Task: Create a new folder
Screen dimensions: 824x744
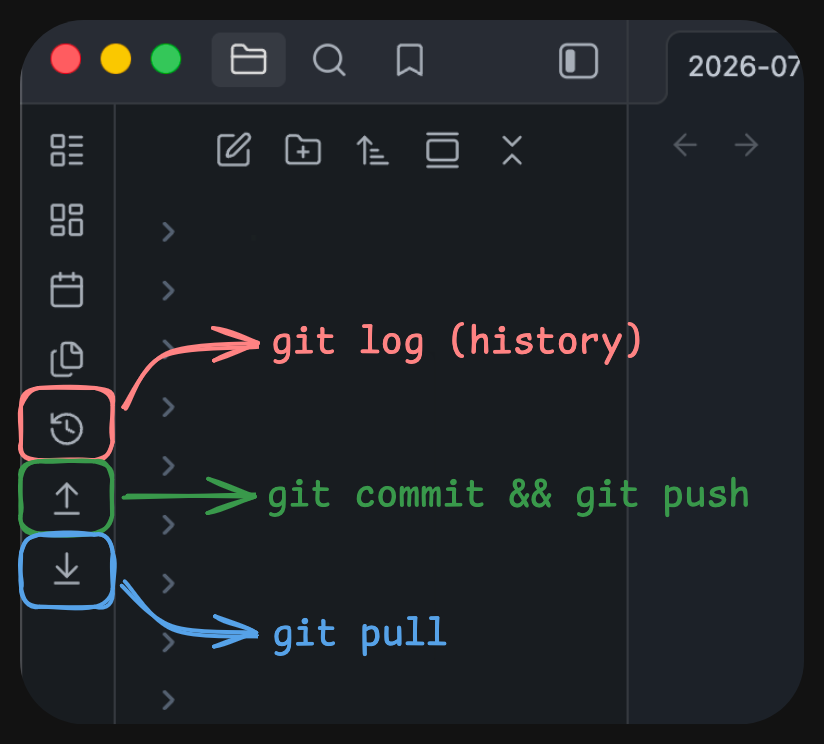Action: click(x=303, y=150)
